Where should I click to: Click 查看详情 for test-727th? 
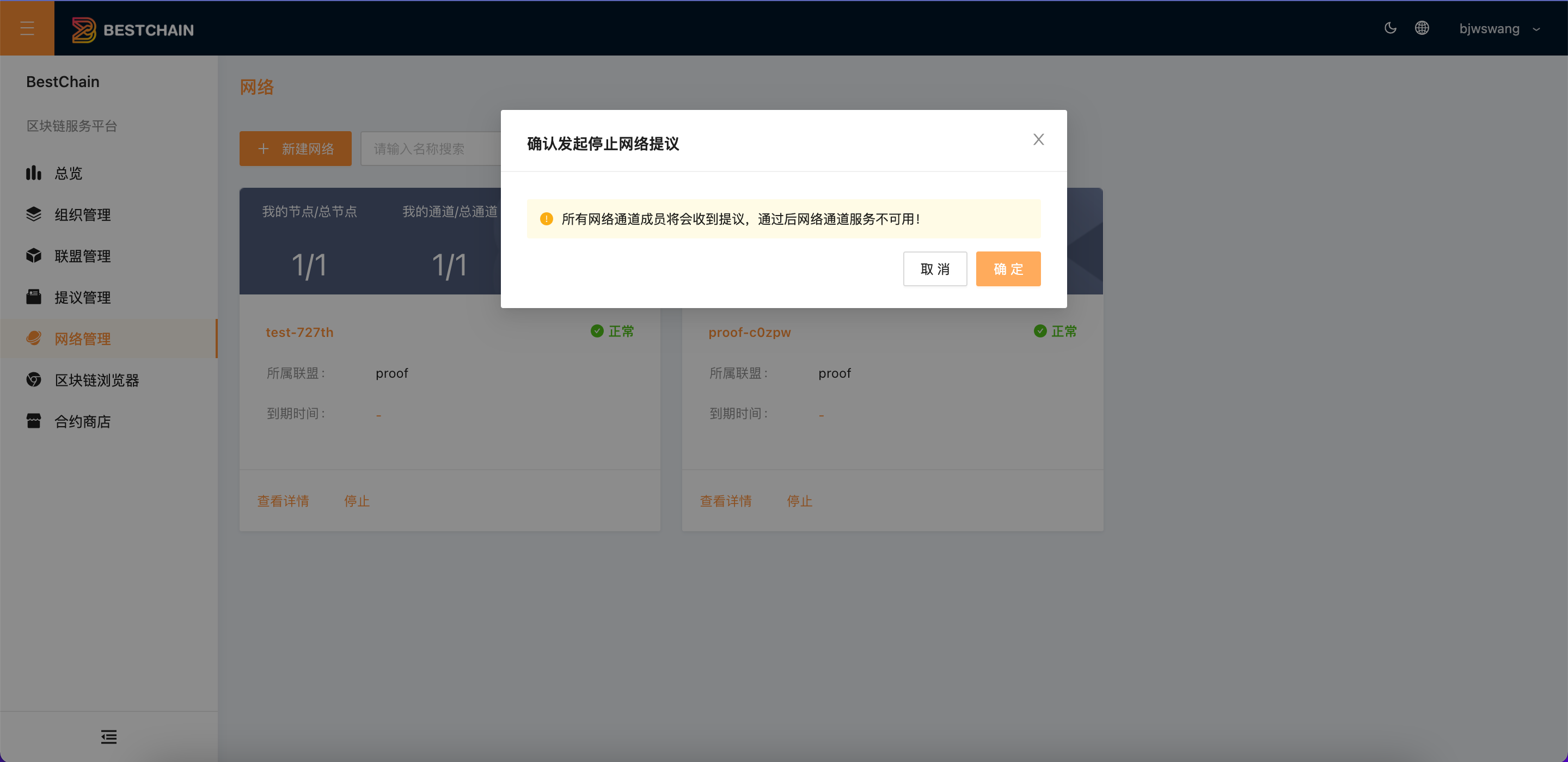(x=283, y=501)
